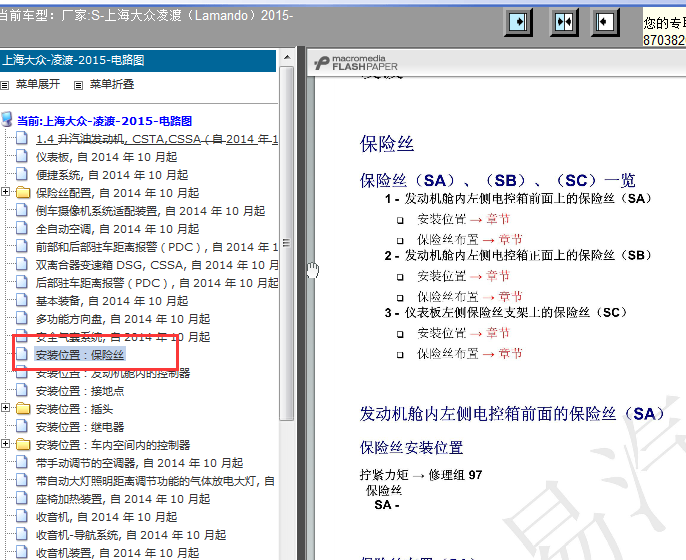Open the document icon for 安装位置：接地点
The width and height of the screenshot is (686, 560).
coord(21,390)
